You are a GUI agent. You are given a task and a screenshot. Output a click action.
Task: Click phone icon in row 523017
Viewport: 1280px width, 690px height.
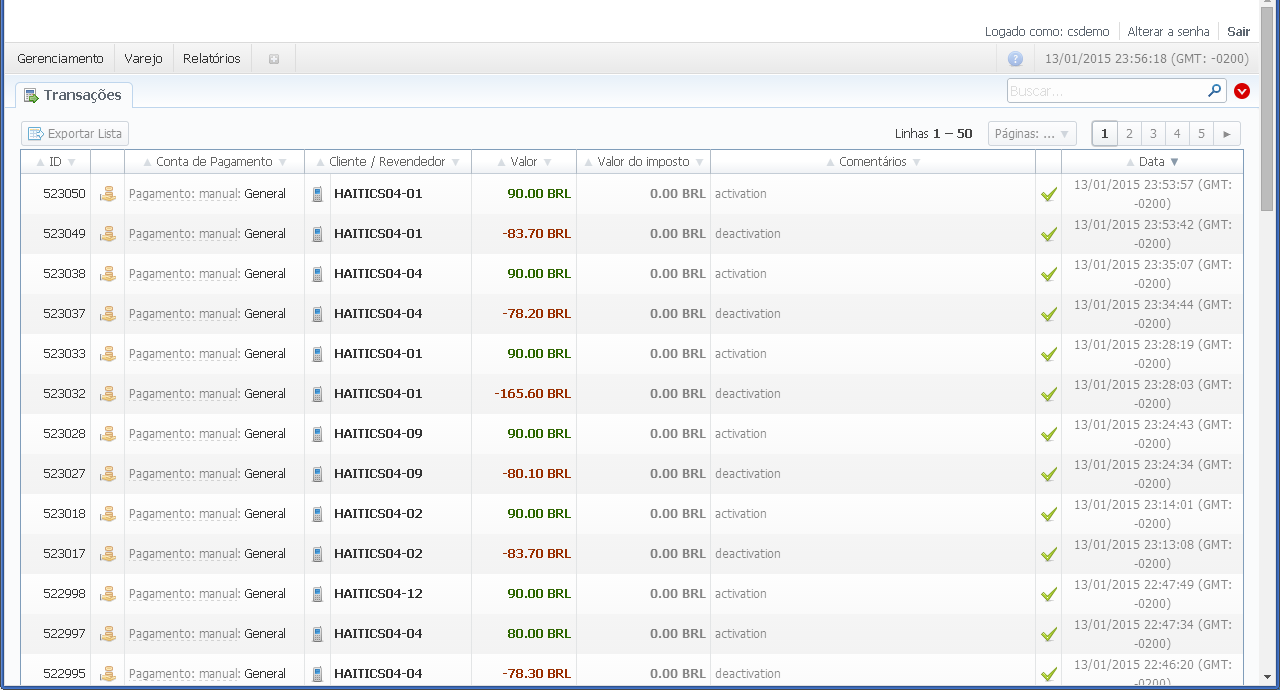coord(318,554)
